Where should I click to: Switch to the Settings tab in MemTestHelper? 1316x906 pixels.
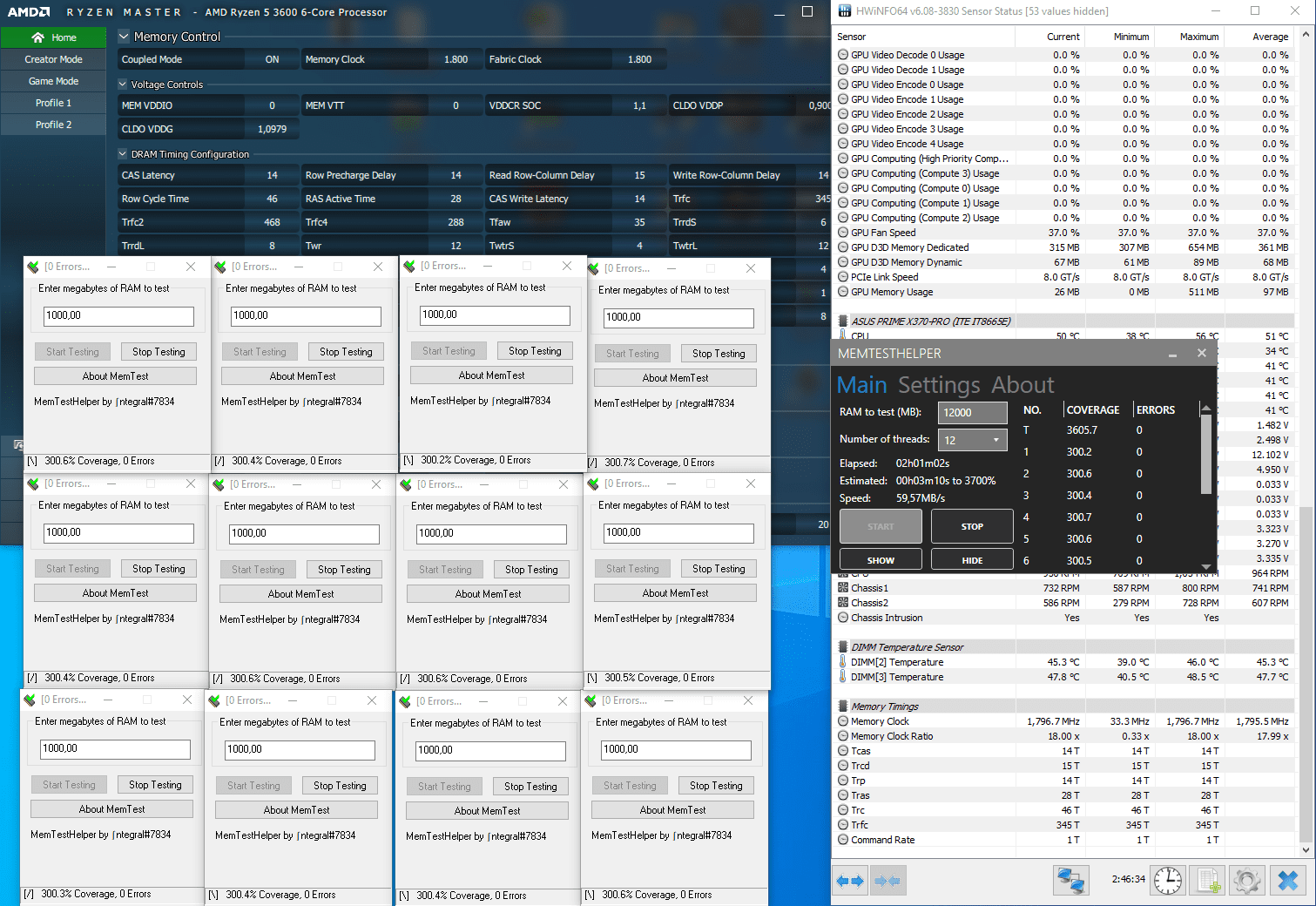point(939,385)
